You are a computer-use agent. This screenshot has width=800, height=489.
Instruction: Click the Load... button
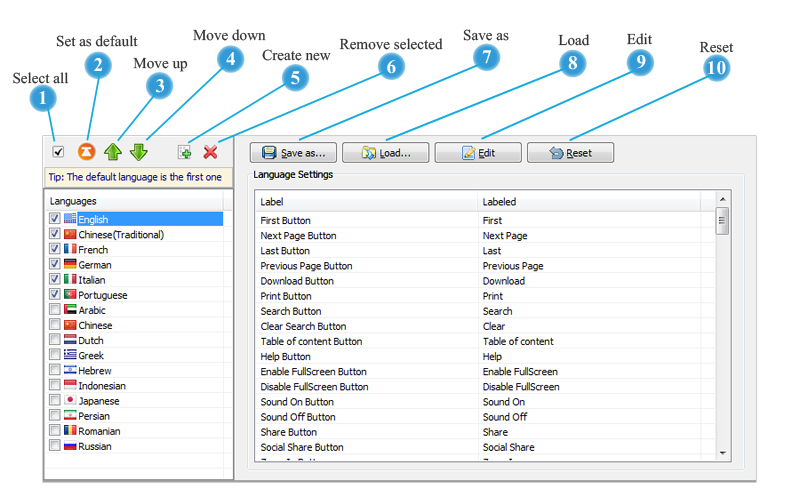point(385,153)
